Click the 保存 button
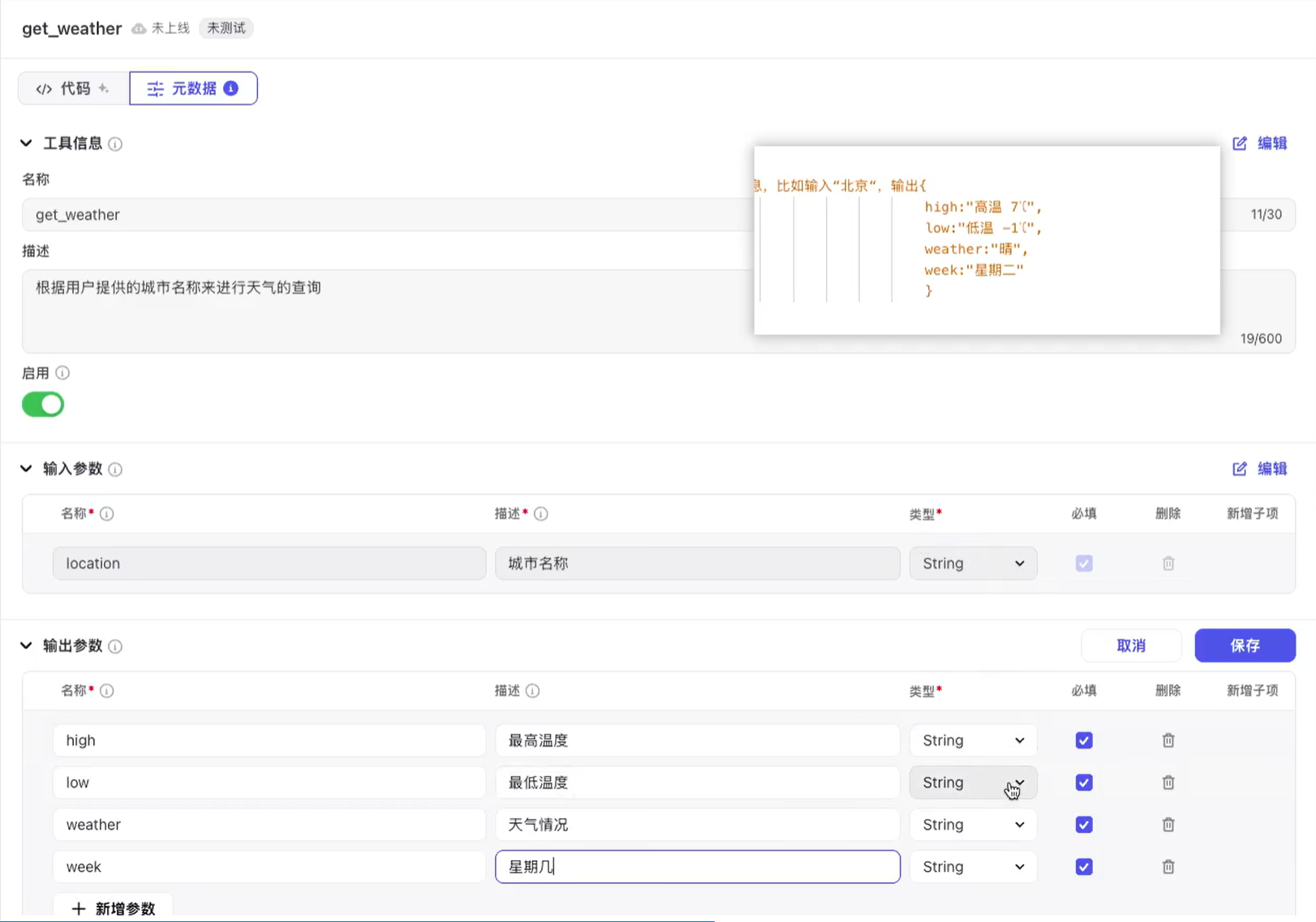This screenshot has width=1316, height=922. click(x=1244, y=645)
